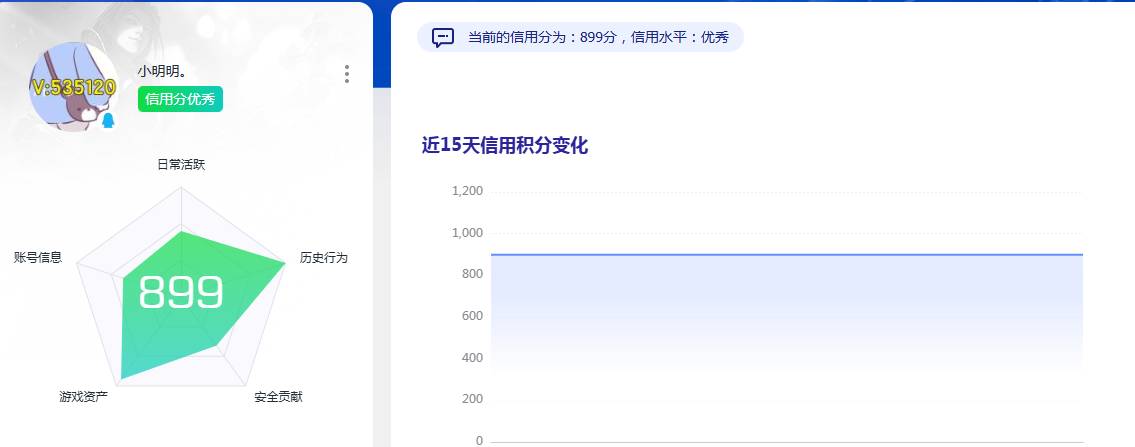Viewport: 1135px width, 447px height.
Task: Click the username 小明明。
Action: [163, 71]
